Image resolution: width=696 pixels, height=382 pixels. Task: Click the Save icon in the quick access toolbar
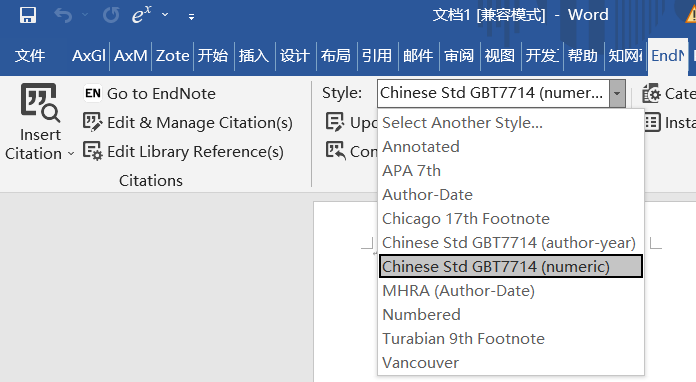coord(28,16)
